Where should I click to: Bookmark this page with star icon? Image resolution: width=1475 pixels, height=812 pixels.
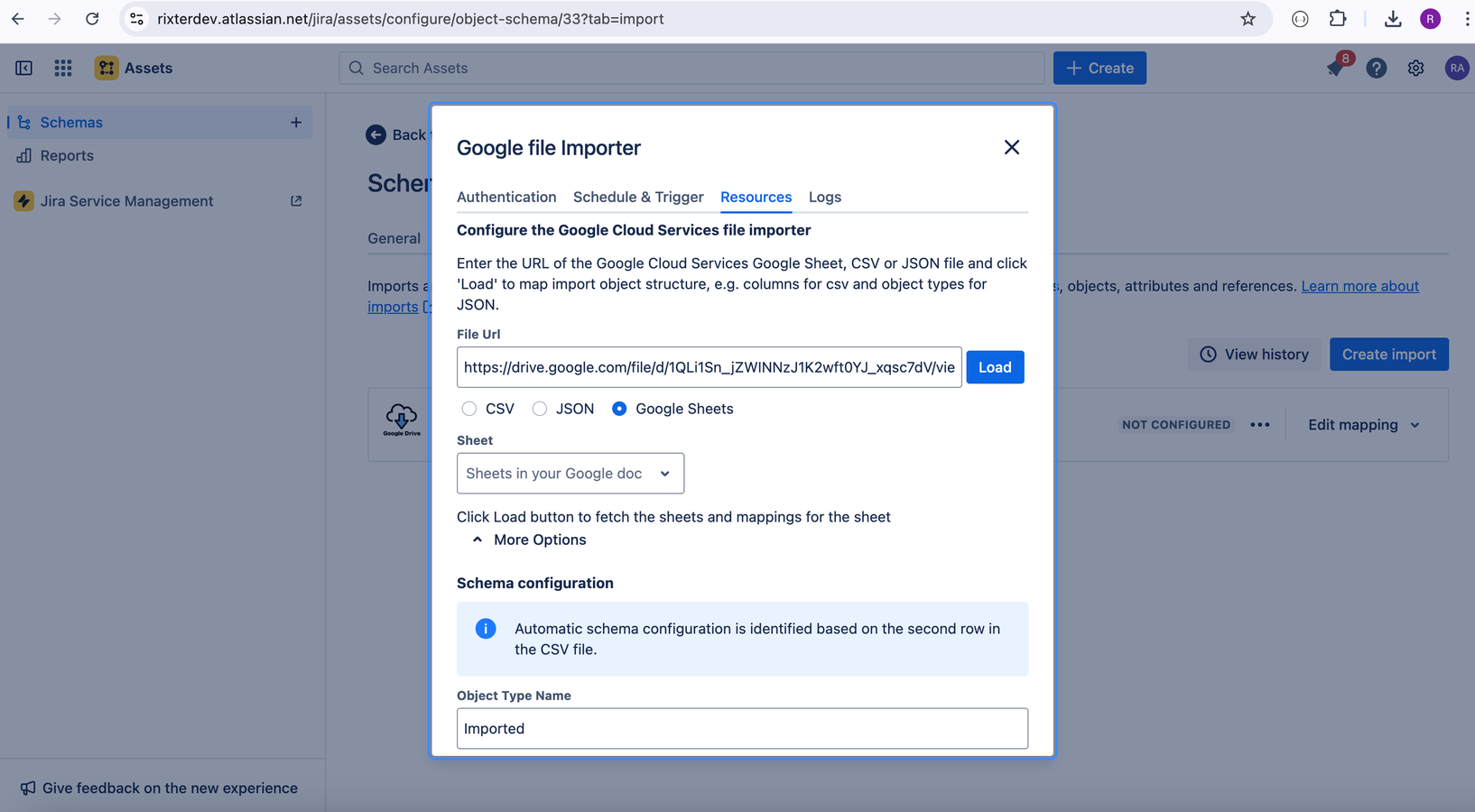1248,18
